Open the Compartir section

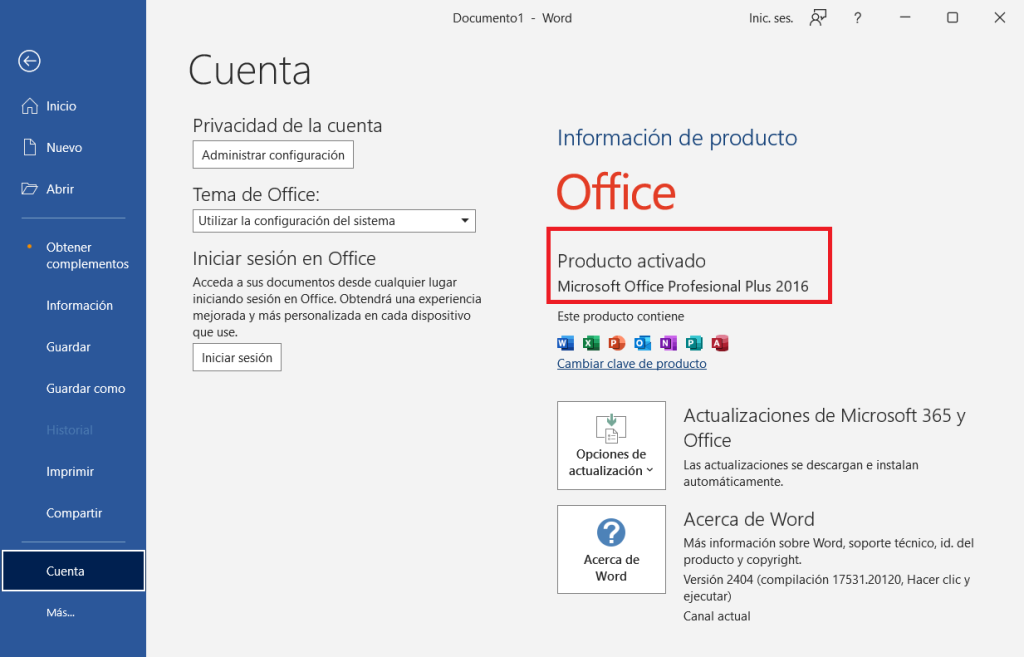coord(73,512)
